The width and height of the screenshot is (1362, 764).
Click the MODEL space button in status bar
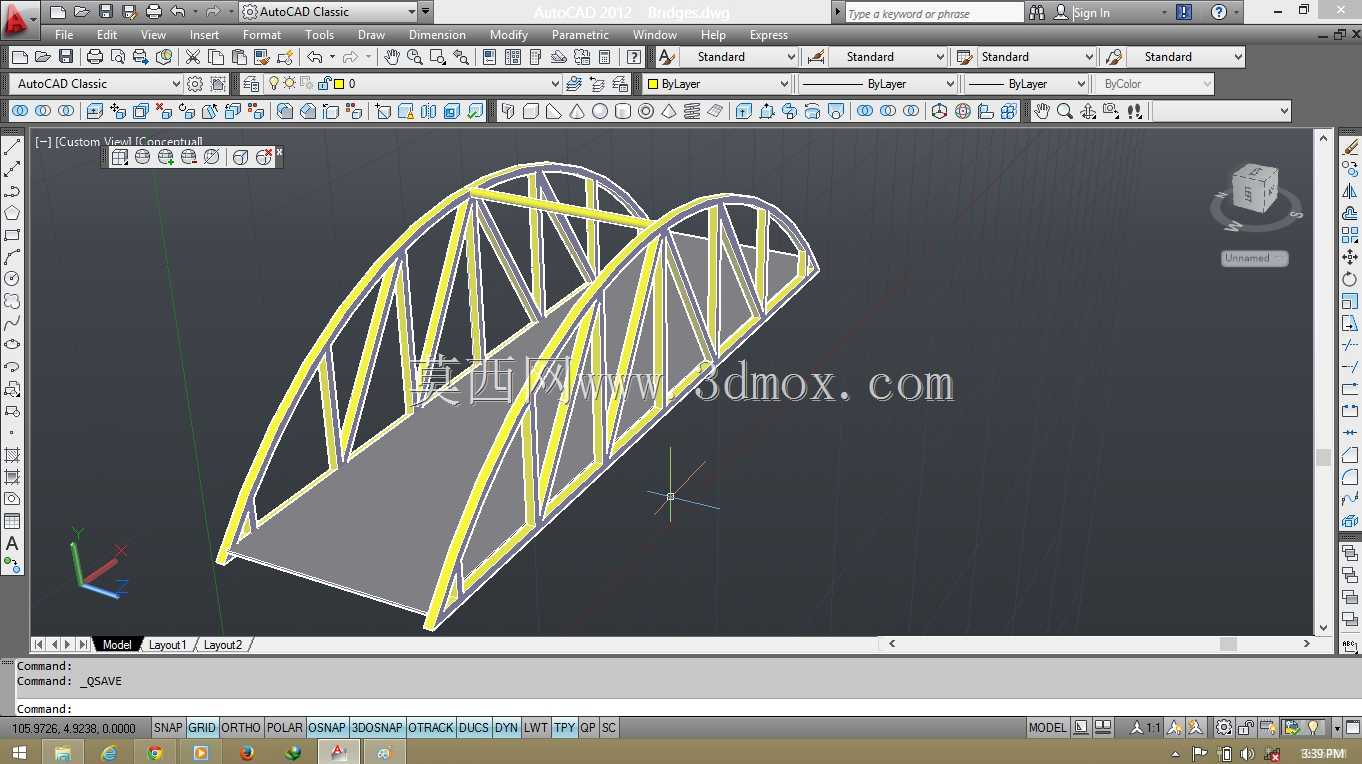tap(1048, 728)
